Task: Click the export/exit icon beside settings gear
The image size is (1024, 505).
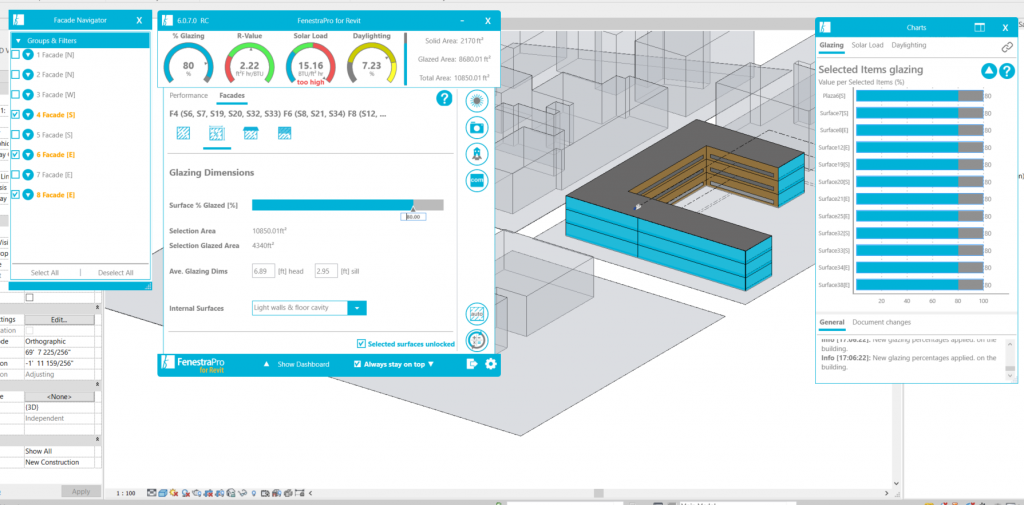Action: (472, 364)
